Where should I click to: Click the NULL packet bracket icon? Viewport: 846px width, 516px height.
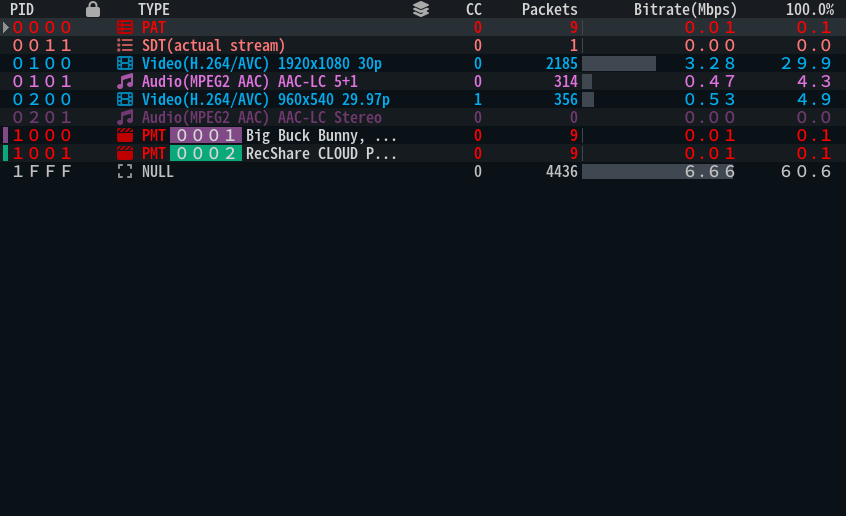125,172
